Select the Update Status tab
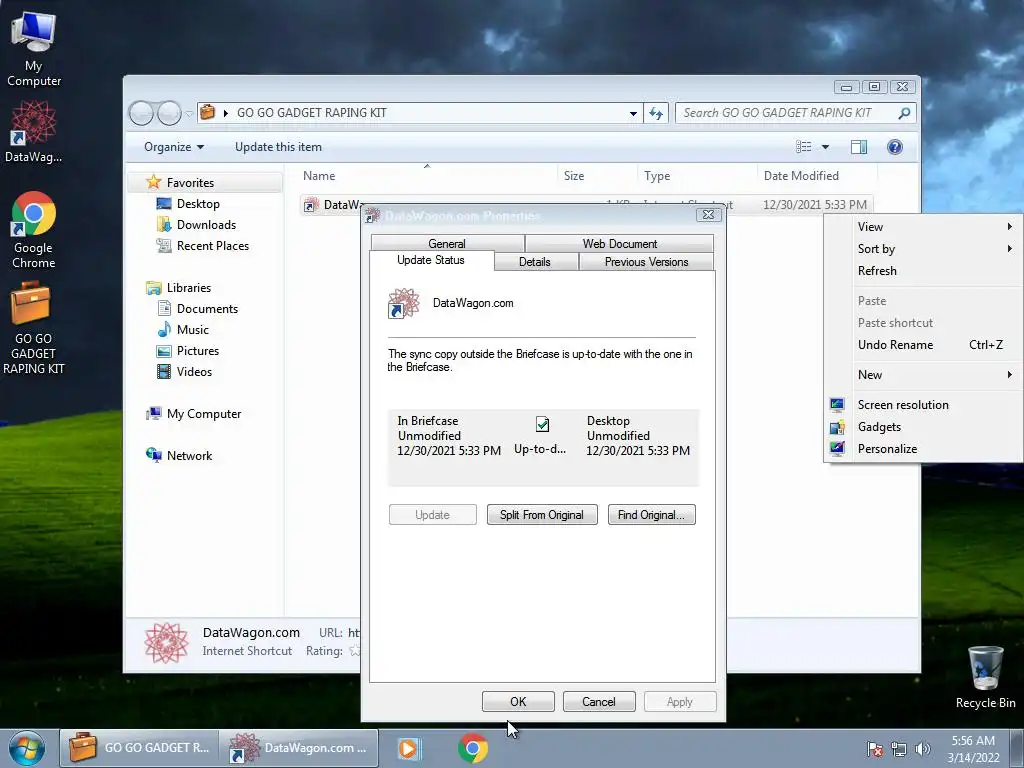1024x768 pixels. tap(431, 260)
